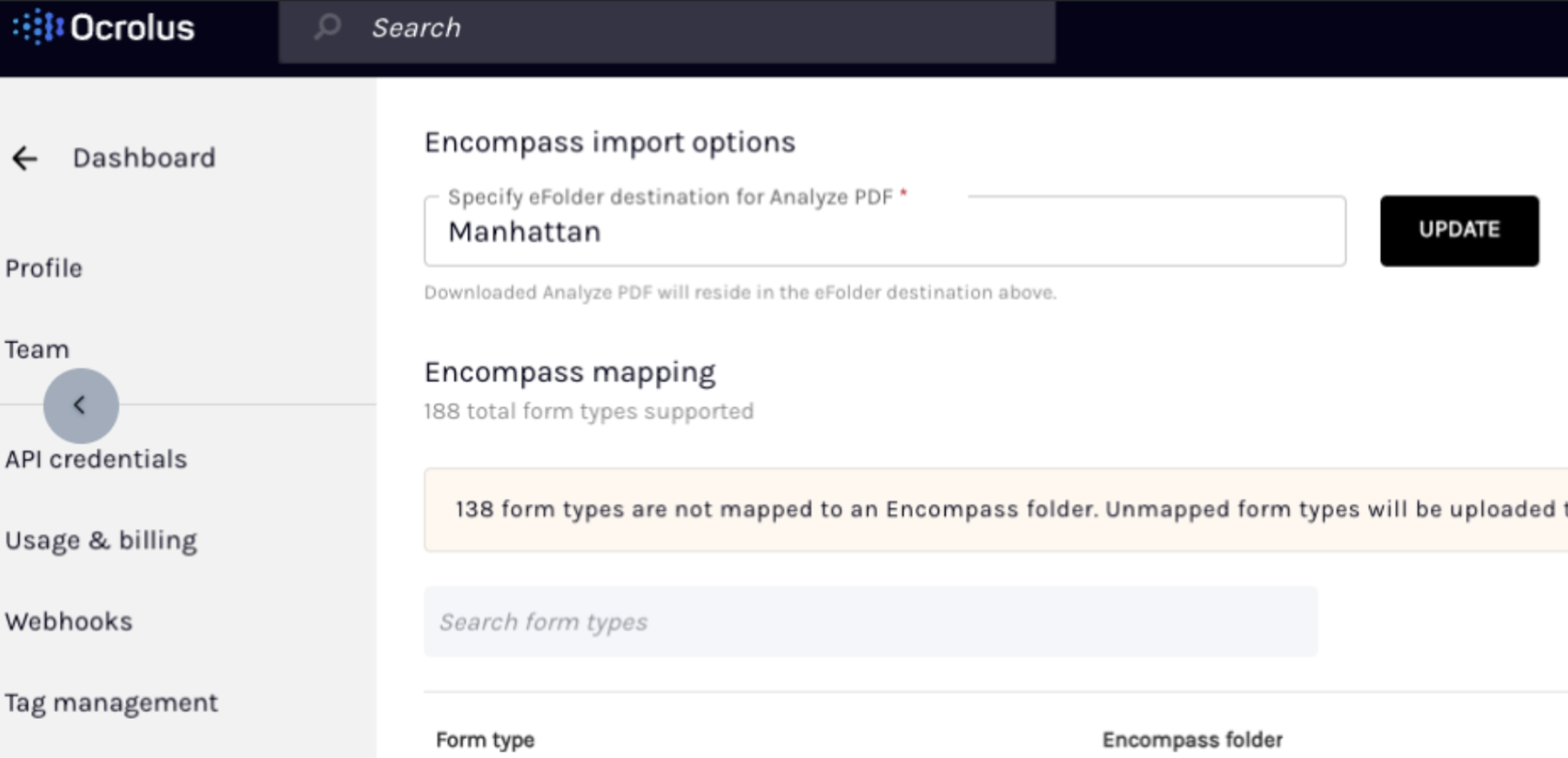The image size is (1568, 758).
Task: Navigate to Usage & billing
Action: (101, 541)
